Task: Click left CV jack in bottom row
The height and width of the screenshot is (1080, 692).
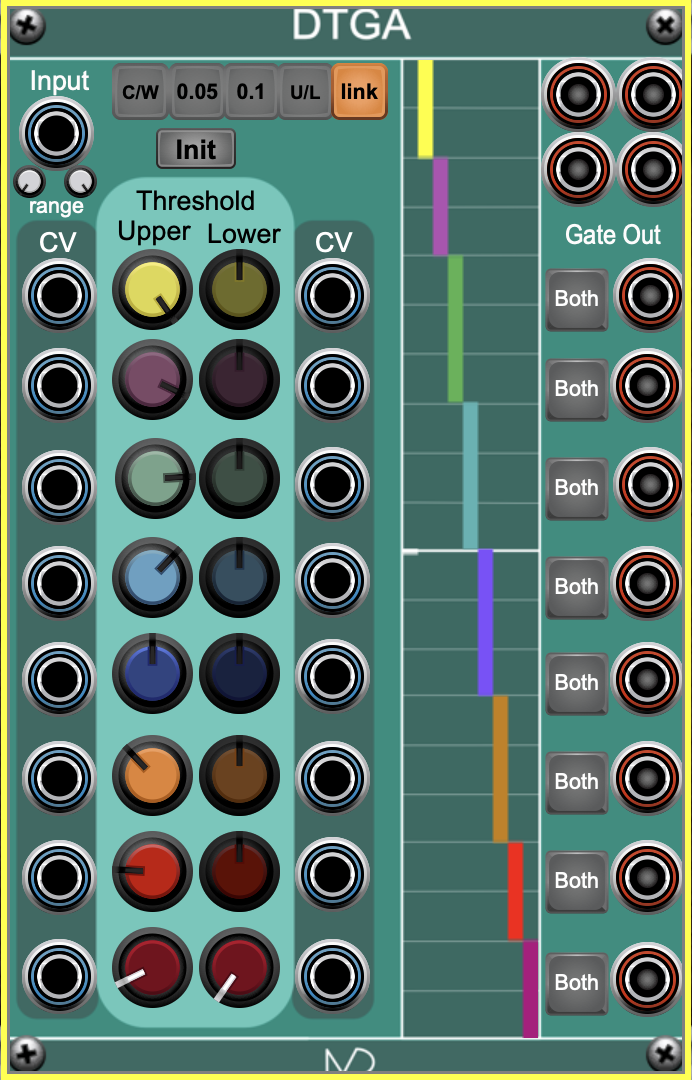Action: click(59, 975)
